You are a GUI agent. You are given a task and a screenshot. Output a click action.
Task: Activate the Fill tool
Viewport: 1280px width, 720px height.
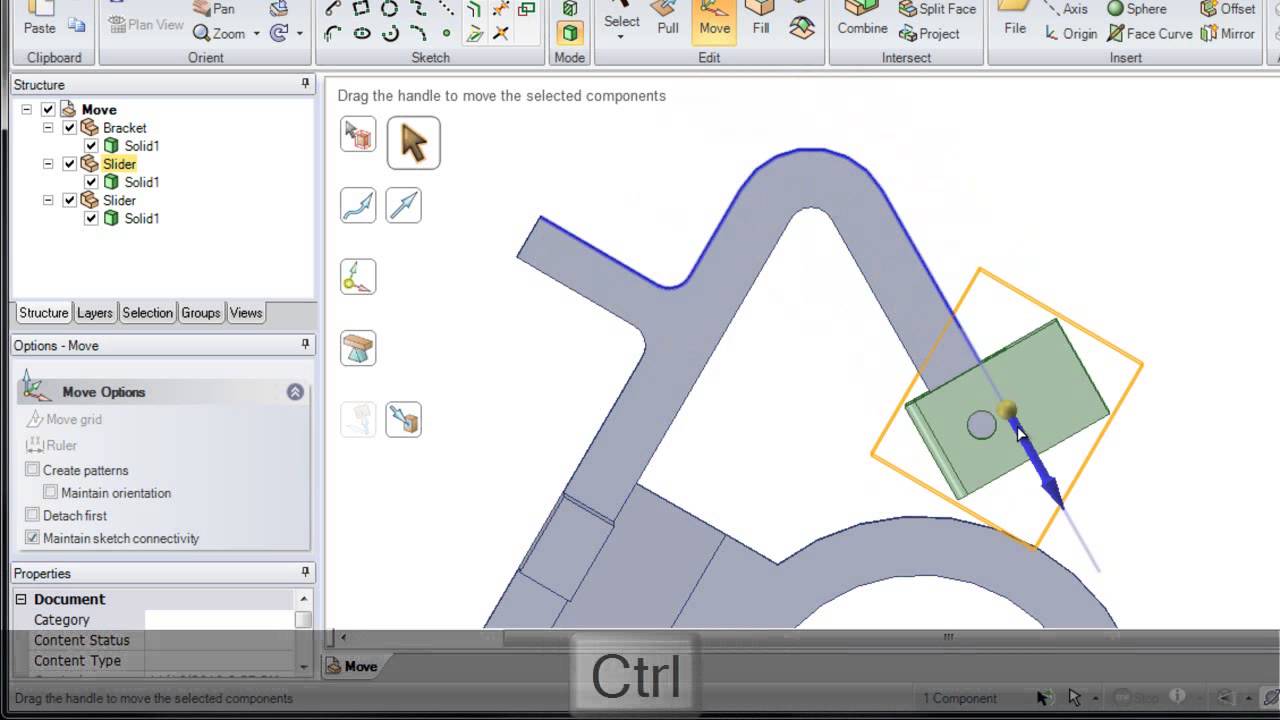pyautogui.click(x=761, y=19)
